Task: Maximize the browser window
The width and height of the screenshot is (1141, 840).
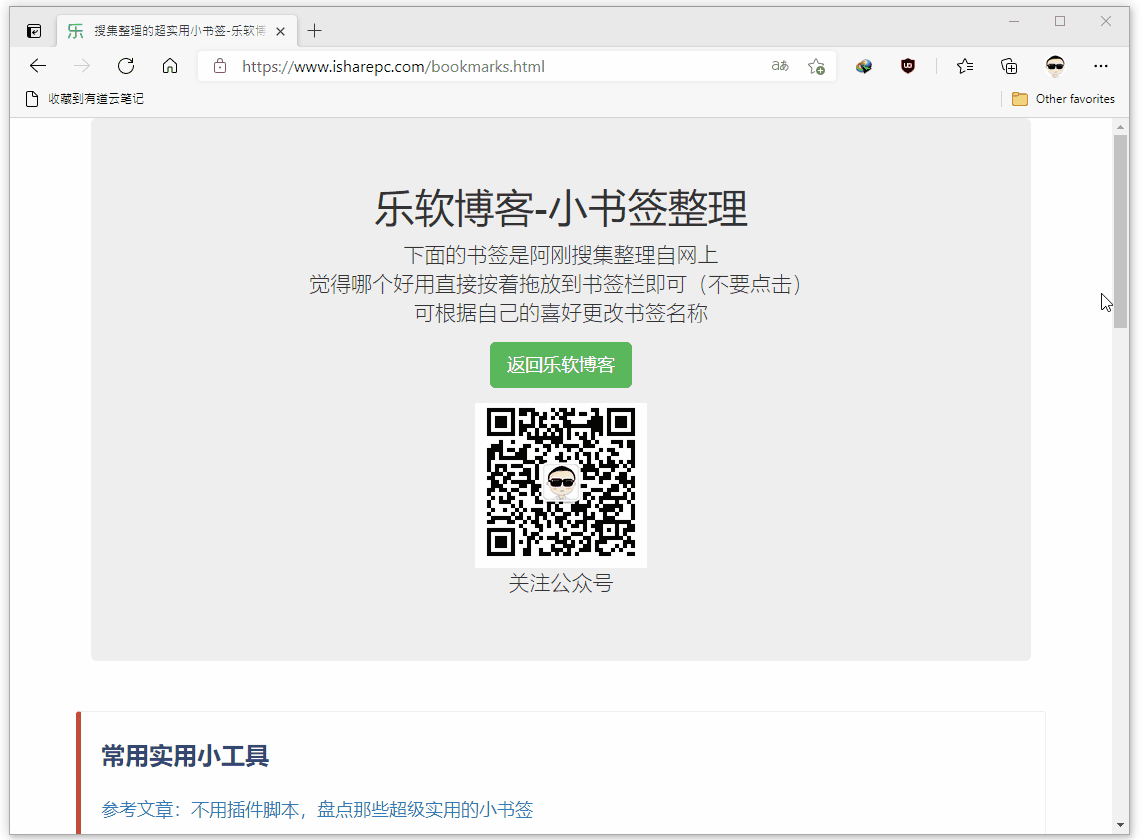Action: click(1060, 21)
